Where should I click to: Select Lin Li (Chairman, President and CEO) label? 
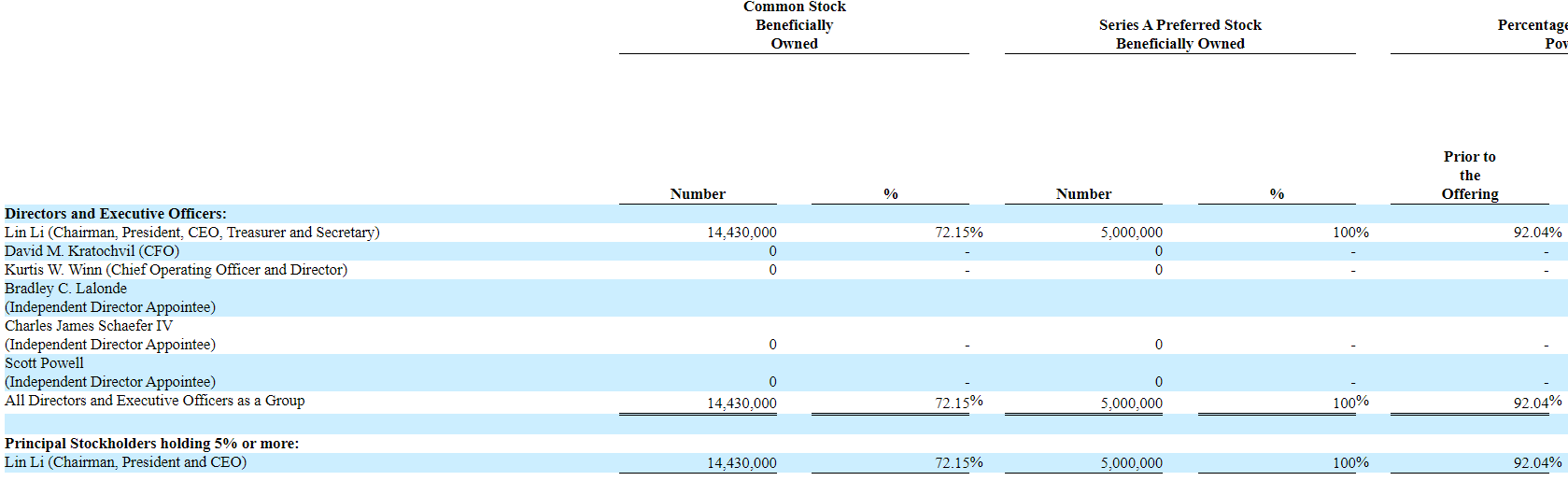(x=125, y=462)
